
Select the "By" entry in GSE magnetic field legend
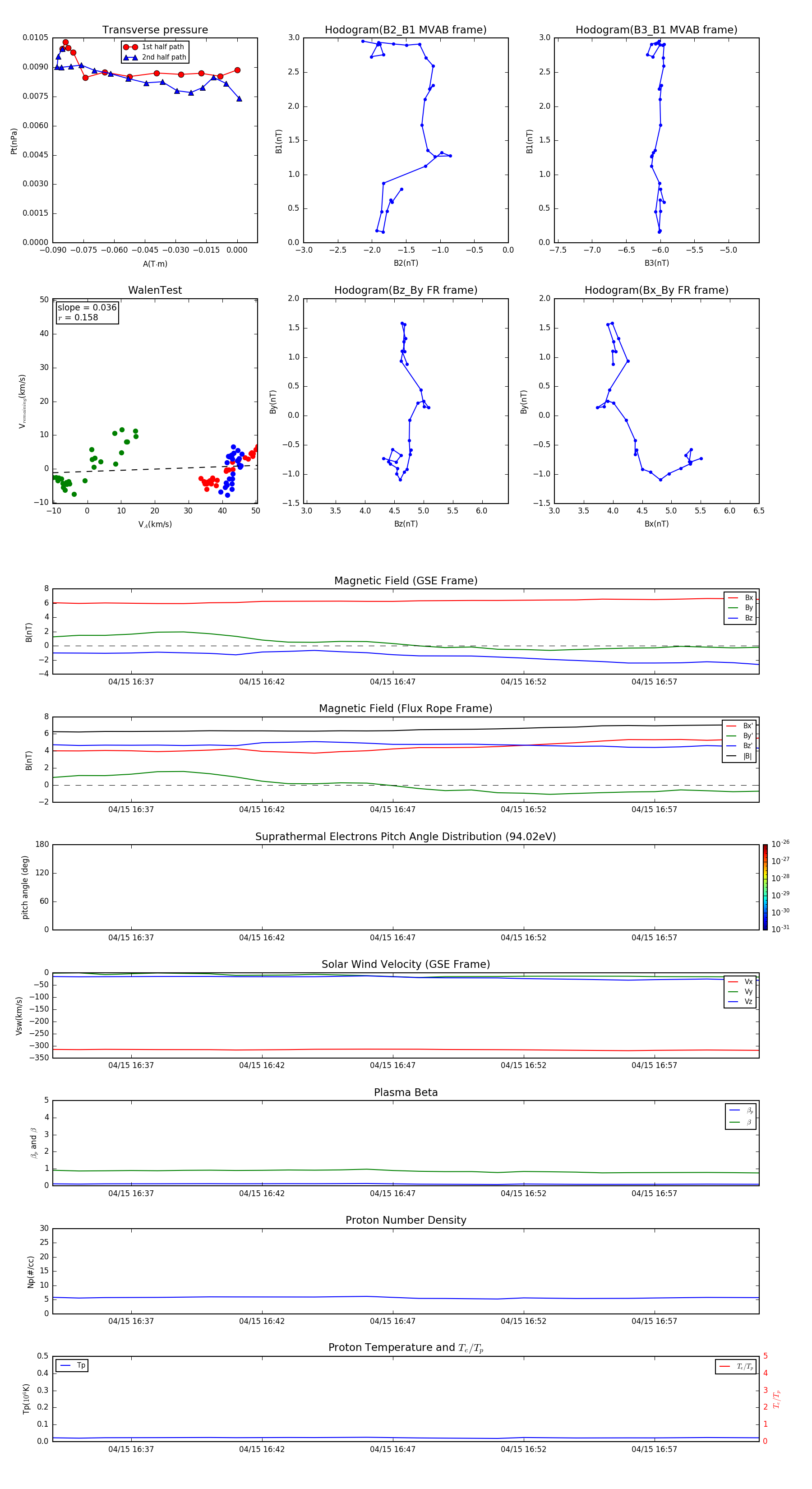(741, 607)
